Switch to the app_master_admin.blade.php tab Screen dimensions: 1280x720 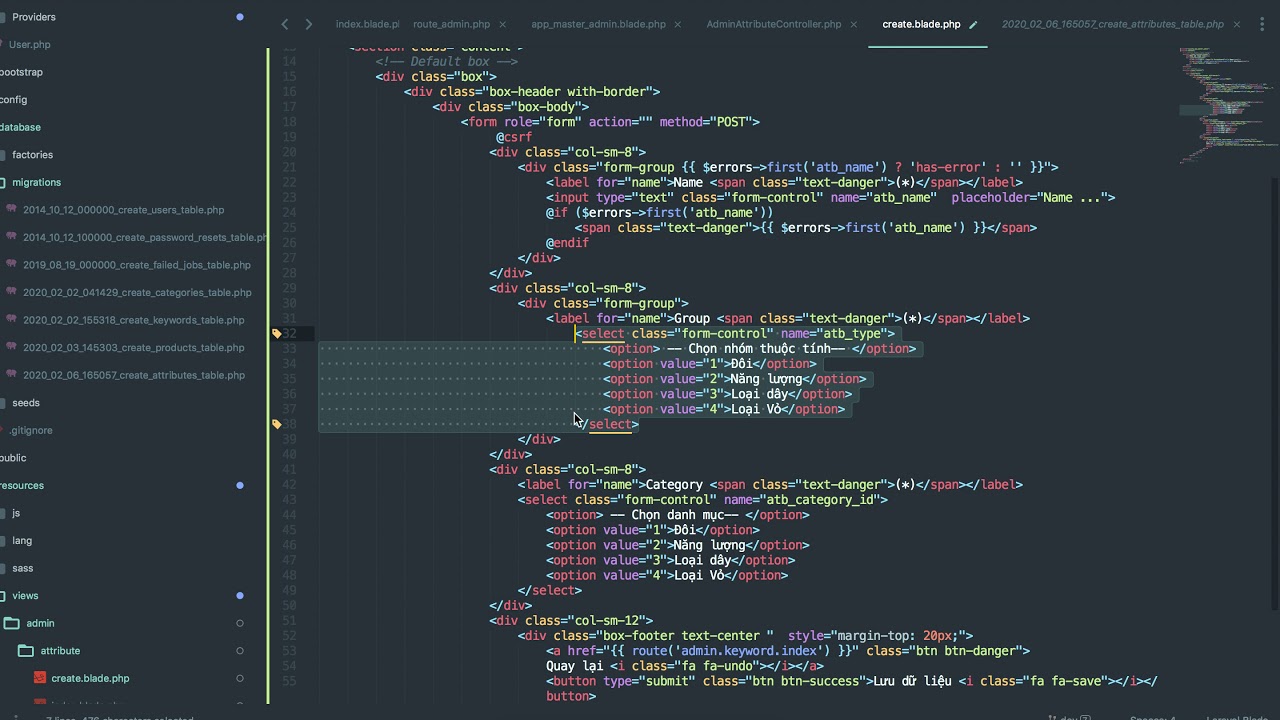click(x=598, y=24)
